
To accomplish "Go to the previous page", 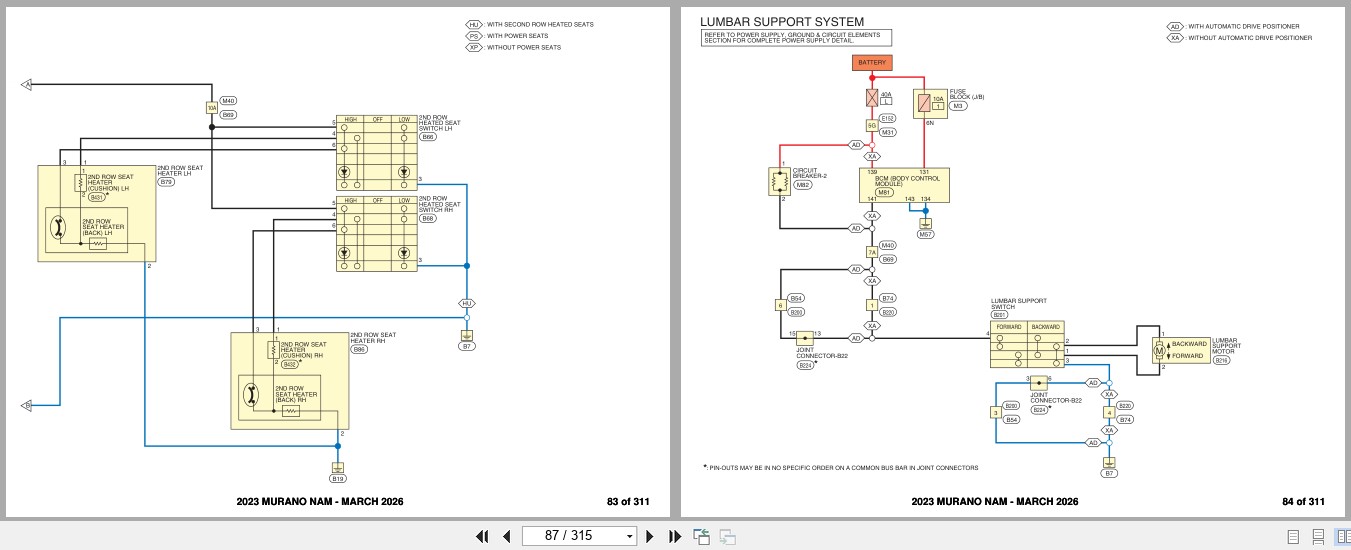I will coord(506,536).
